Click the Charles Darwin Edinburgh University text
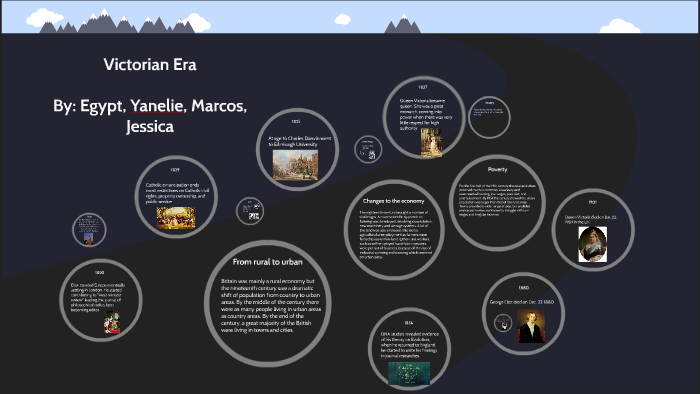The image size is (700, 394). [x=300, y=141]
